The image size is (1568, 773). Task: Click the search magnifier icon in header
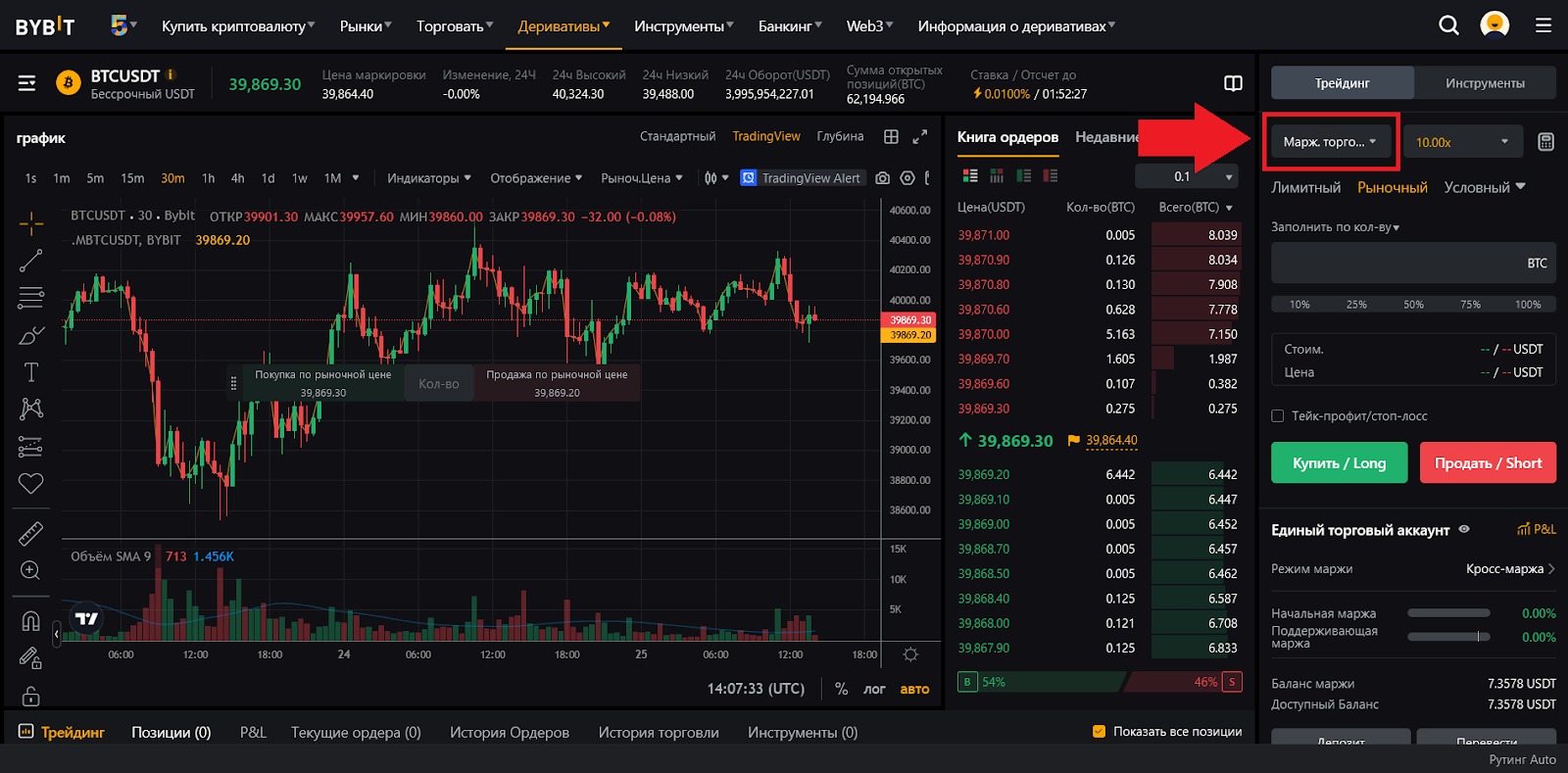pos(1448,25)
